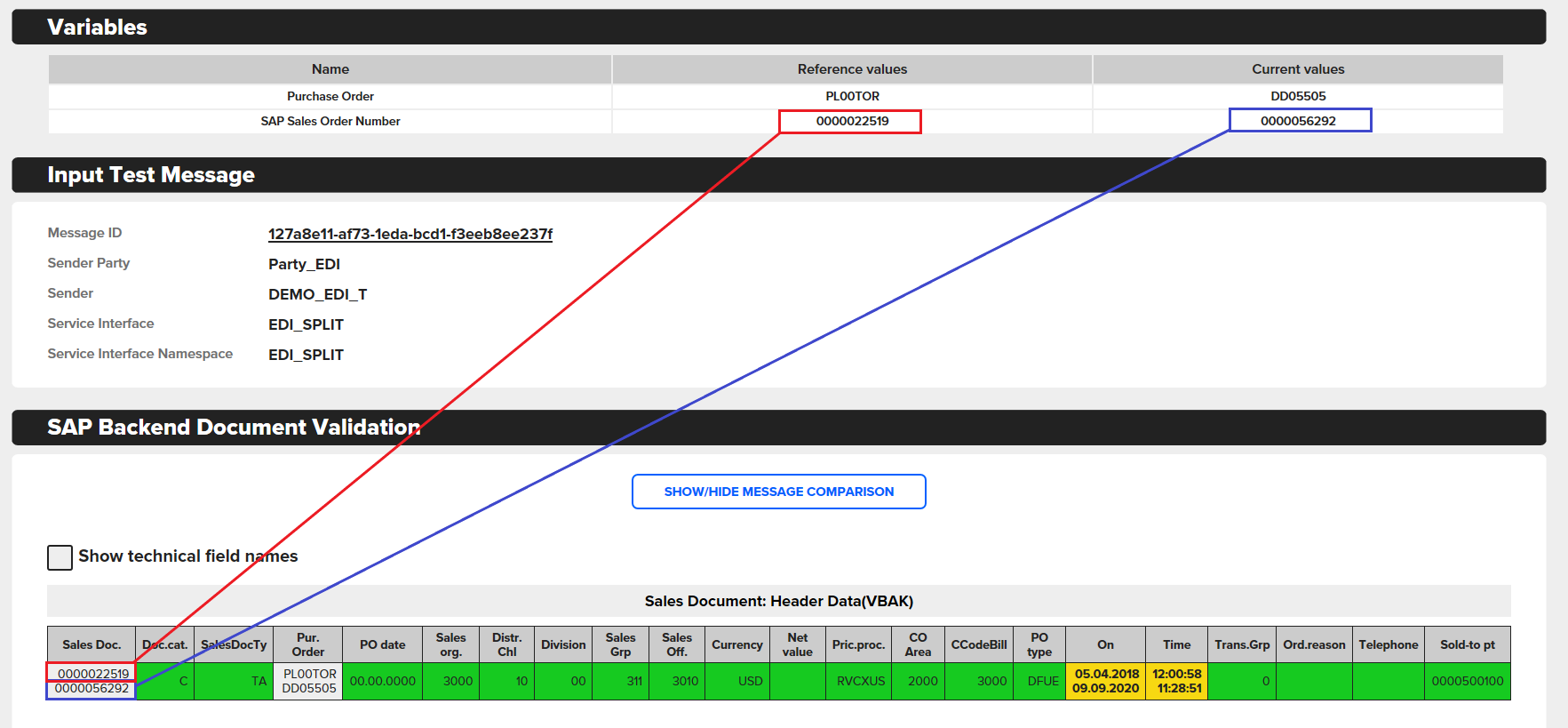This screenshot has width=1568, height=728.
Task: Click the Sales Doc. column header
Action: [92, 644]
